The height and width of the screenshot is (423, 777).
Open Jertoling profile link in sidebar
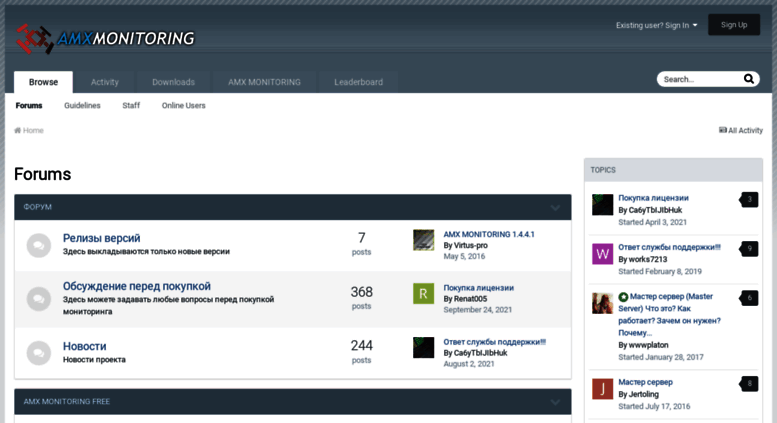click(x=644, y=394)
